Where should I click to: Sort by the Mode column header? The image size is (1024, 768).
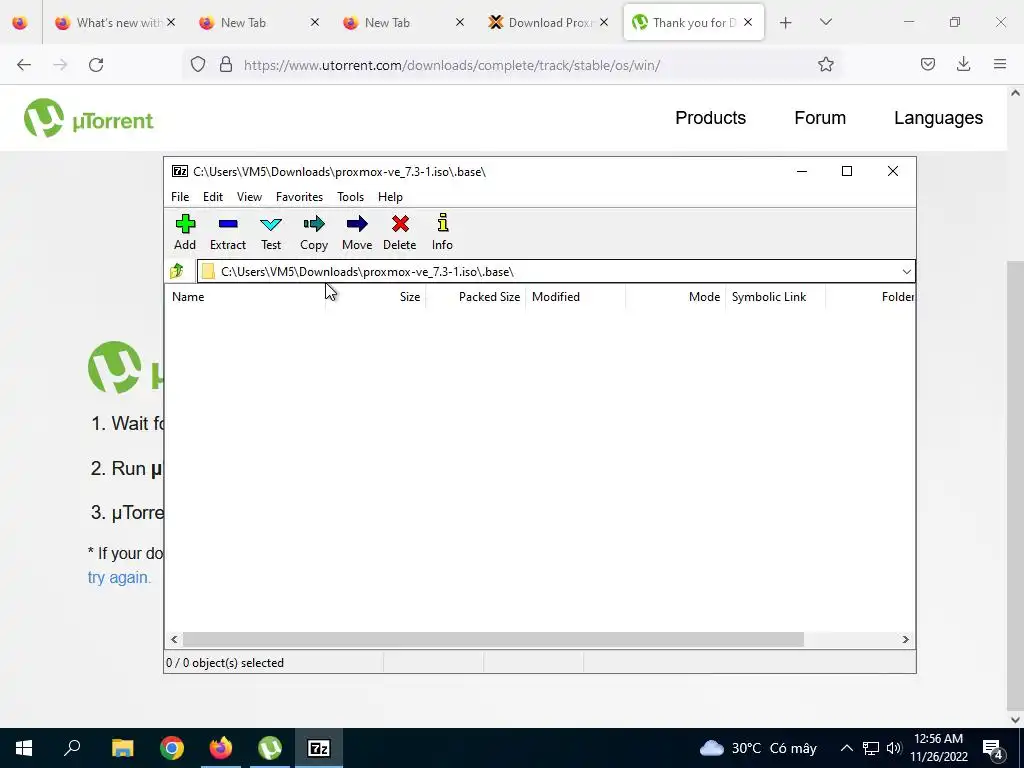(675, 296)
